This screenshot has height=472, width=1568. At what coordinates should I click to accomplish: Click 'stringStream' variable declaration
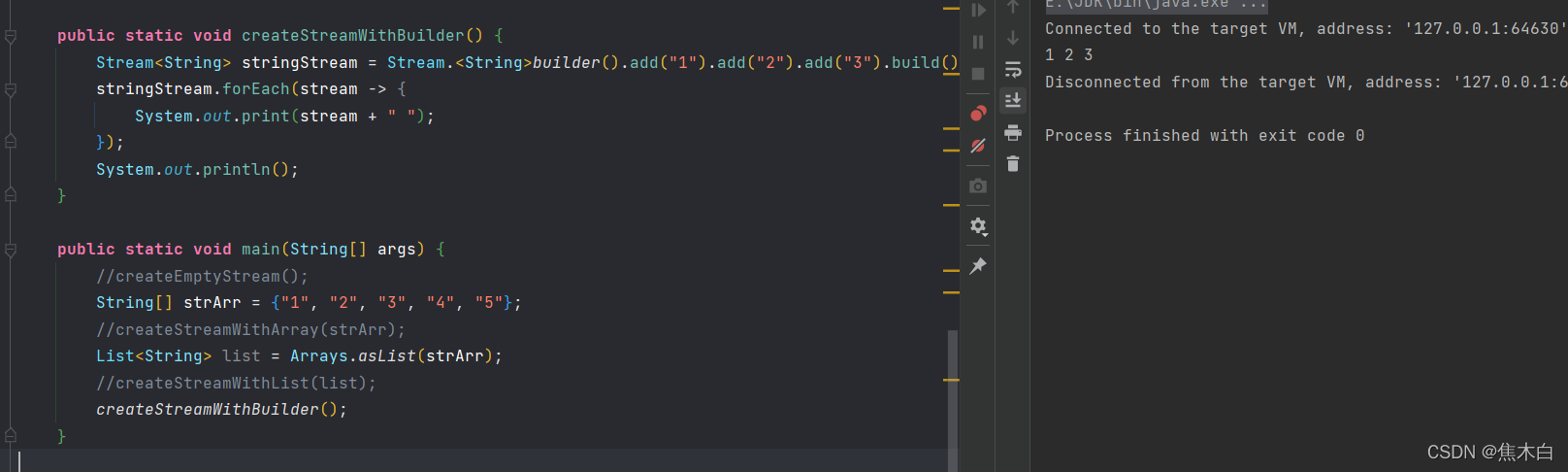(300, 63)
